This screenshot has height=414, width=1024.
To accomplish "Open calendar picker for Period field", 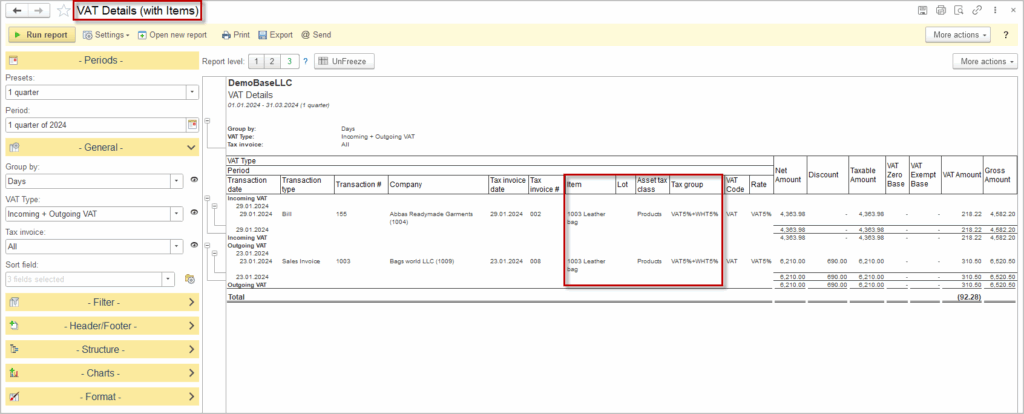I will coord(192,125).
